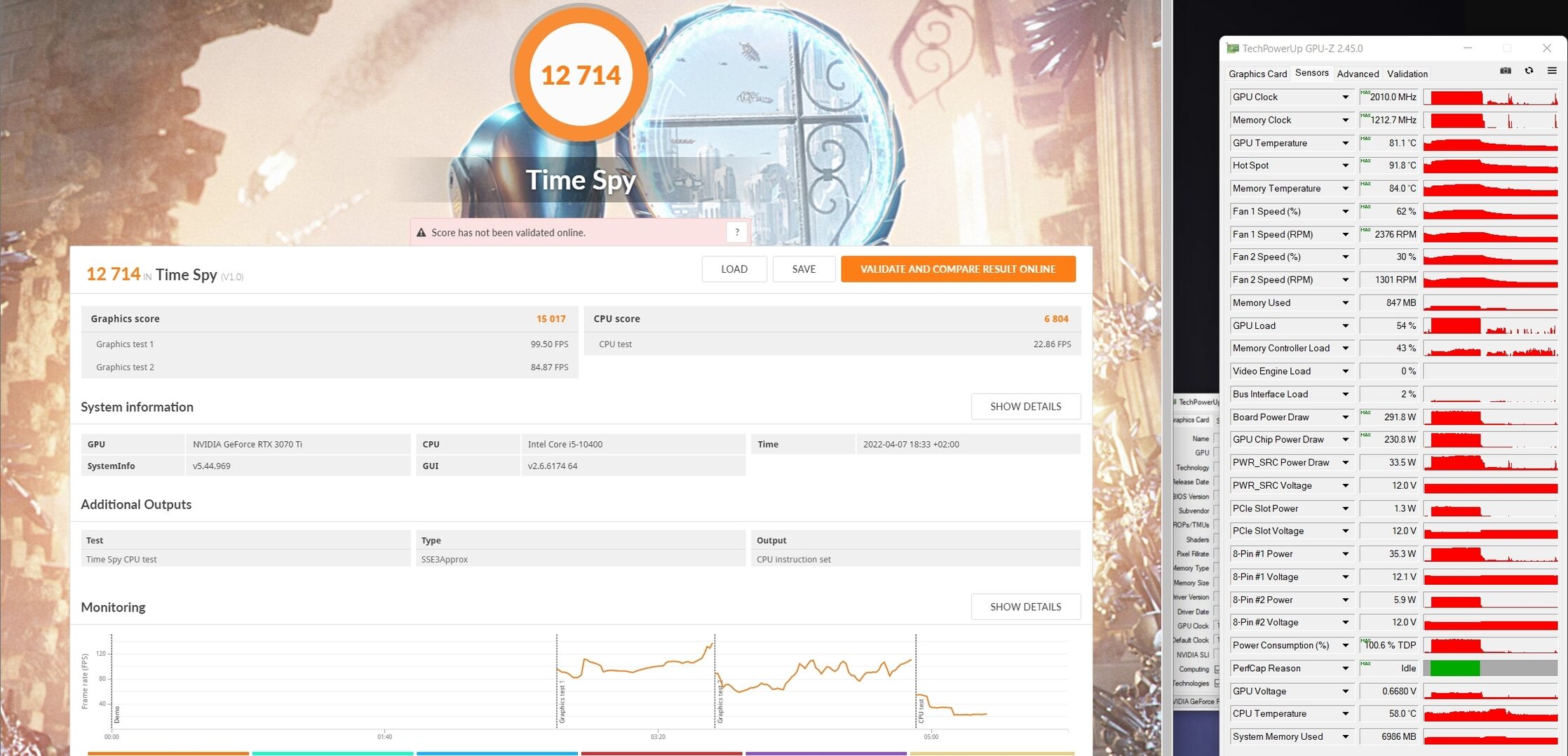
Task: Open the GPU Voltage sensor dropdown
Action: pyautogui.click(x=1345, y=691)
